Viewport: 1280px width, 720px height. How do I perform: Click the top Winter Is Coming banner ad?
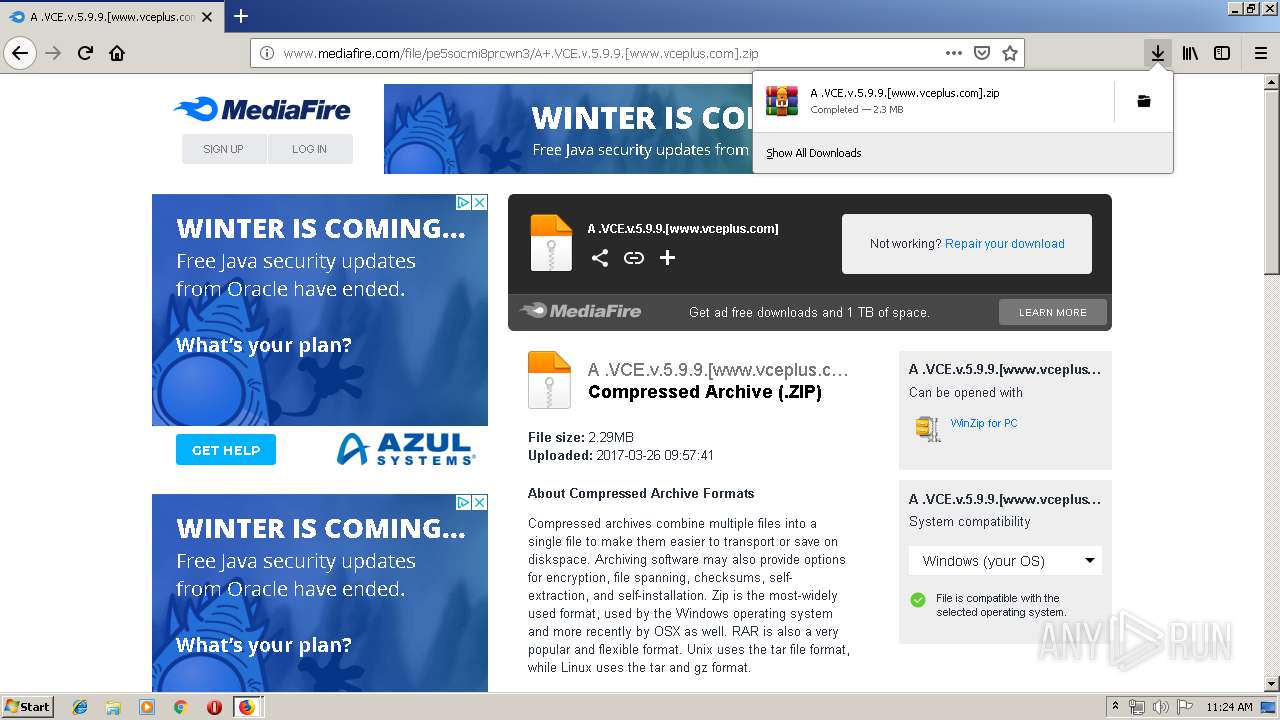click(x=568, y=129)
